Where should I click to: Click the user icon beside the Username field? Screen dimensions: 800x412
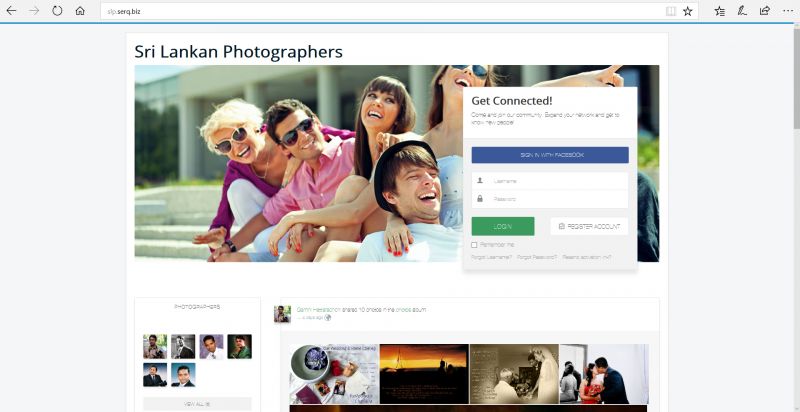[x=480, y=181]
